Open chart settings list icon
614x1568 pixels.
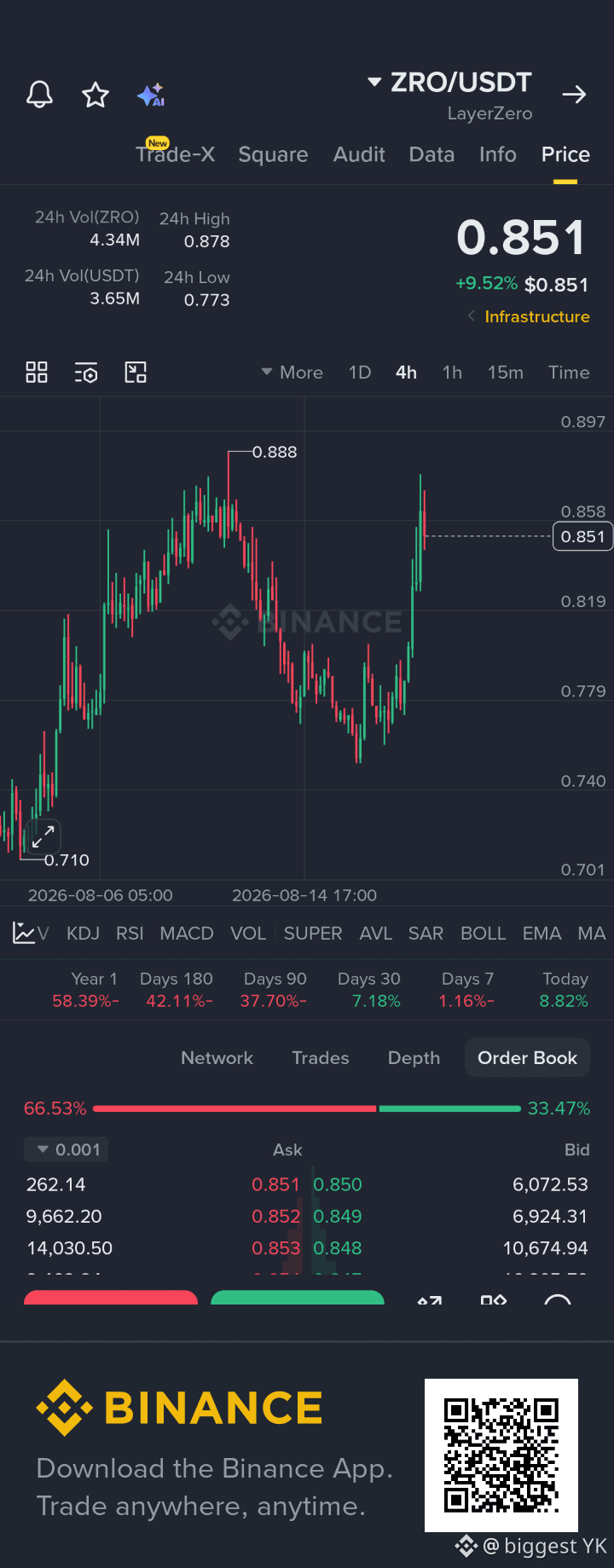point(86,373)
